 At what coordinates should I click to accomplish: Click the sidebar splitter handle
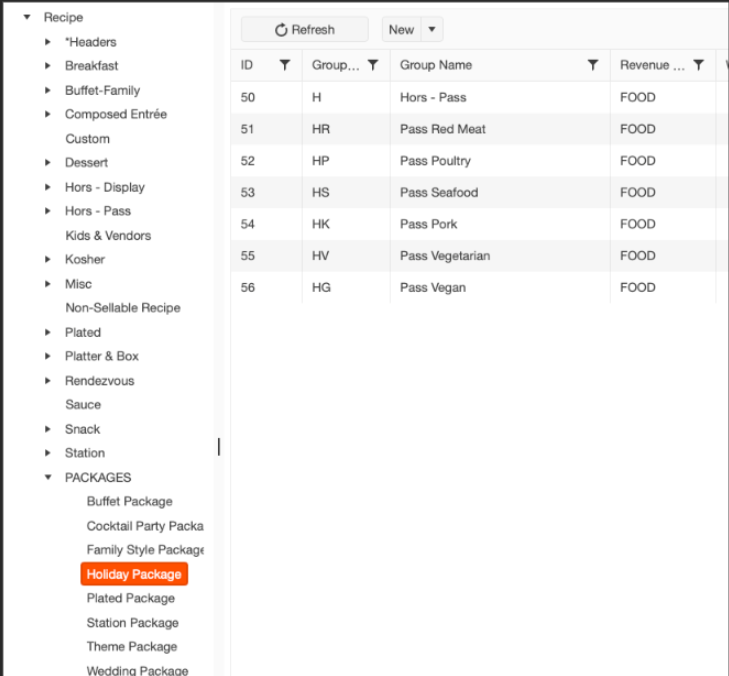click(219, 447)
